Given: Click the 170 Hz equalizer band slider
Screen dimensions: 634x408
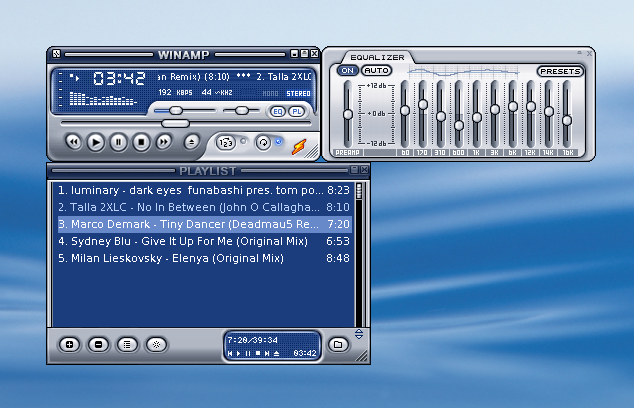Looking at the screenshot, I should pyautogui.click(x=423, y=114).
